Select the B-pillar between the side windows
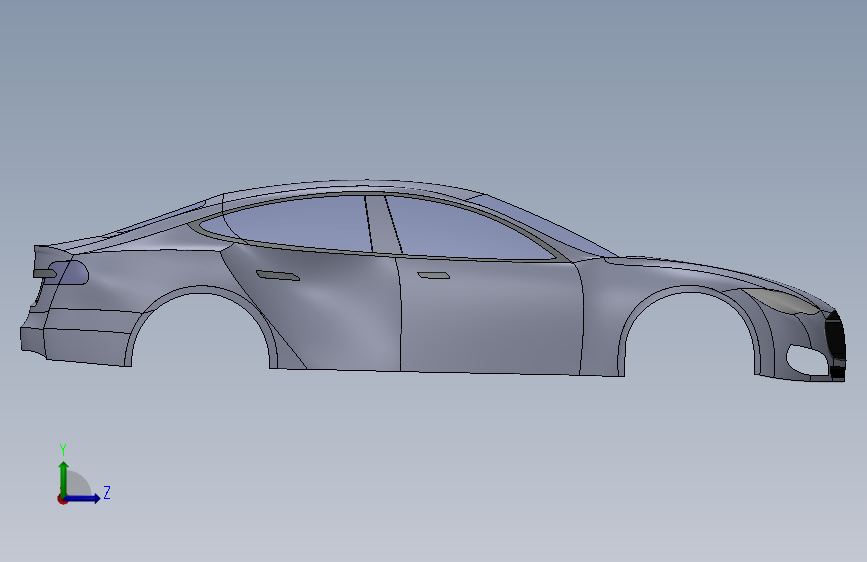The height and width of the screenshot is (562, 867). click(x=383, y=225)
